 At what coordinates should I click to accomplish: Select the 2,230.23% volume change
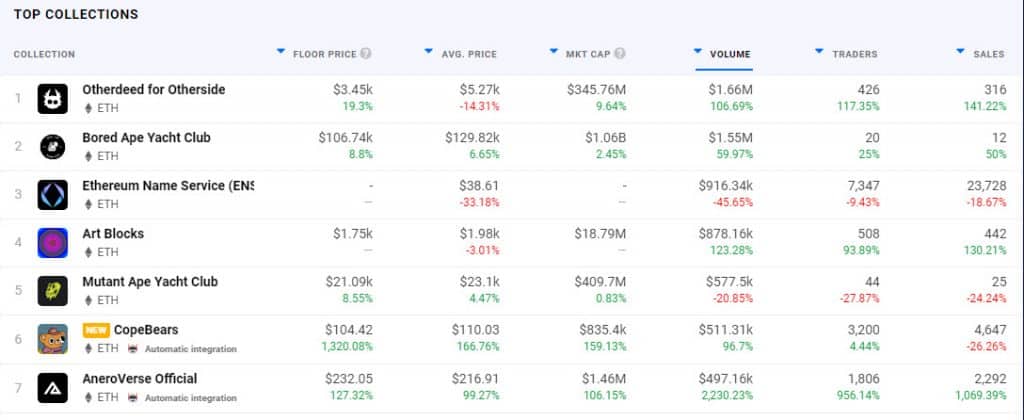pyautogui.click(x=726, y=395)
